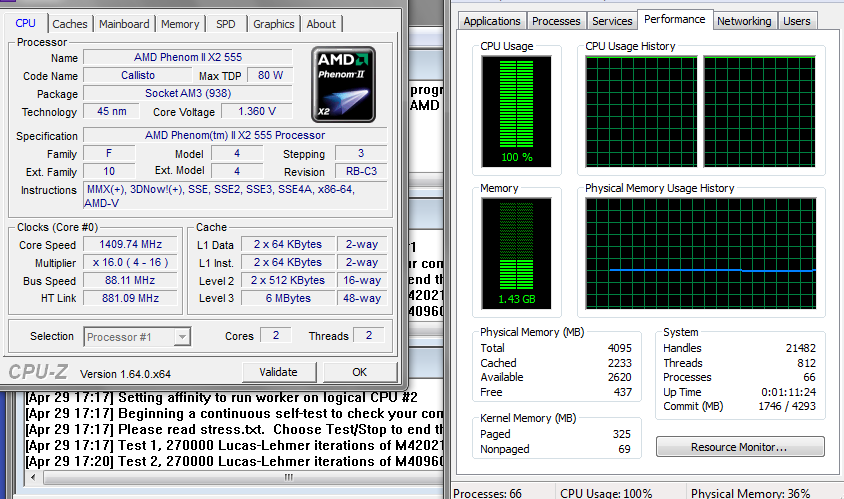Click the Up Time 0:01:11:24 value
The image size is (844, 499).
789,392
